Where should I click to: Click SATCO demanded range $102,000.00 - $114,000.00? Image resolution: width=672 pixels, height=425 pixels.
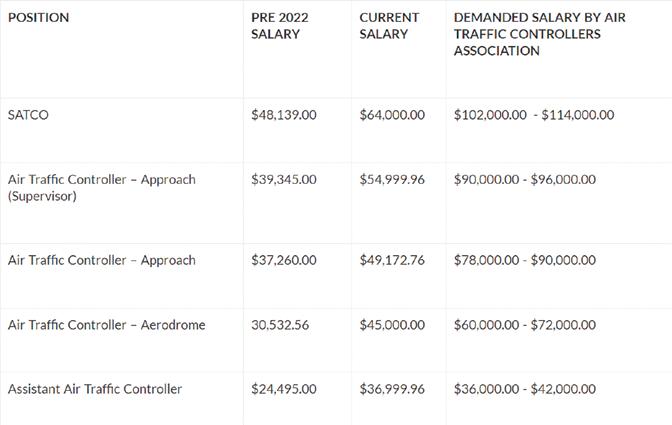tap(534, 115)
